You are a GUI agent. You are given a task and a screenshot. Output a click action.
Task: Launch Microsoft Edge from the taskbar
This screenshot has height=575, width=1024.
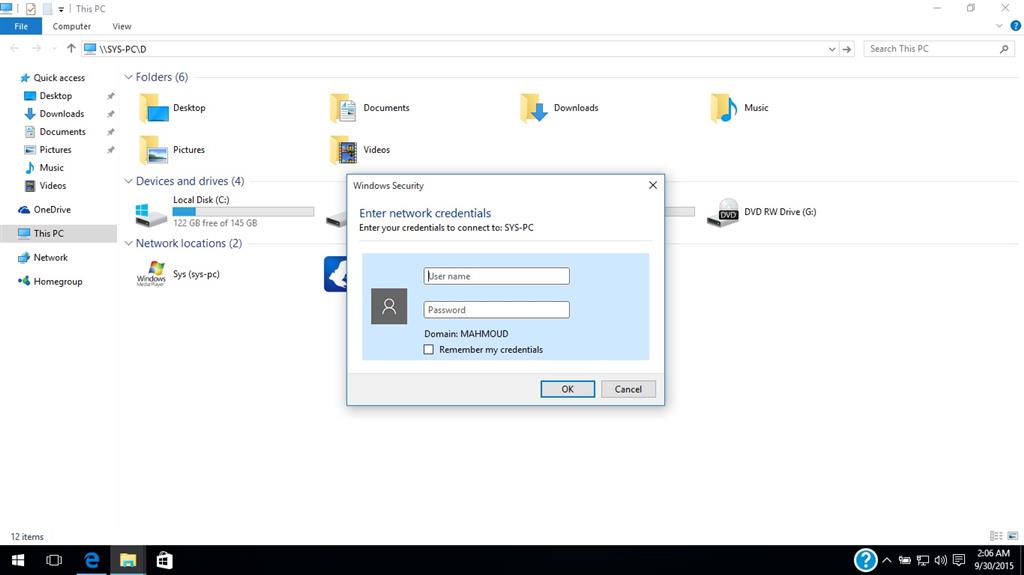coord(91,561)
